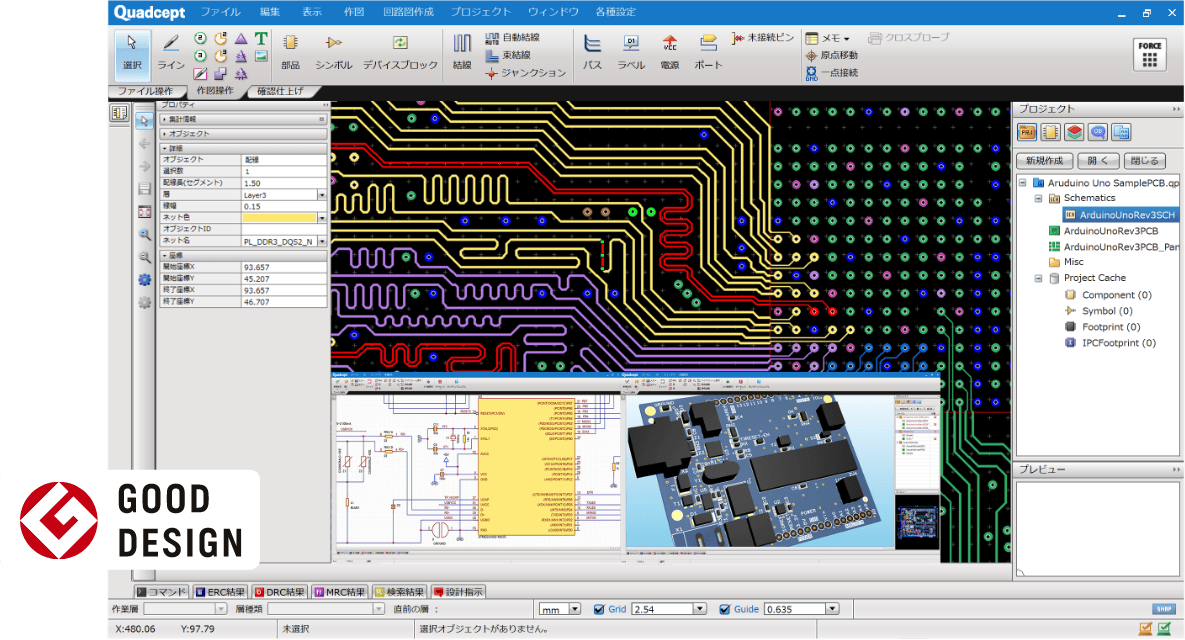Open the プロジェクト (Project) menu

(x=483, y=12)
